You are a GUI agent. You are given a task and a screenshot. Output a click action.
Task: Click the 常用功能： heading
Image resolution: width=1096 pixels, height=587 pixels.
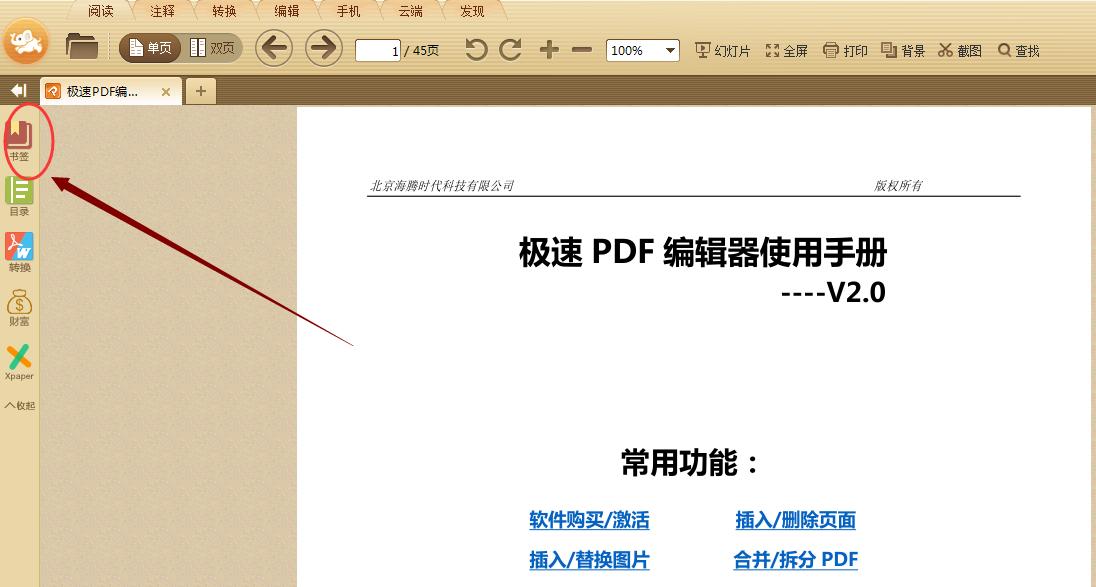click(x=690, y=463)
